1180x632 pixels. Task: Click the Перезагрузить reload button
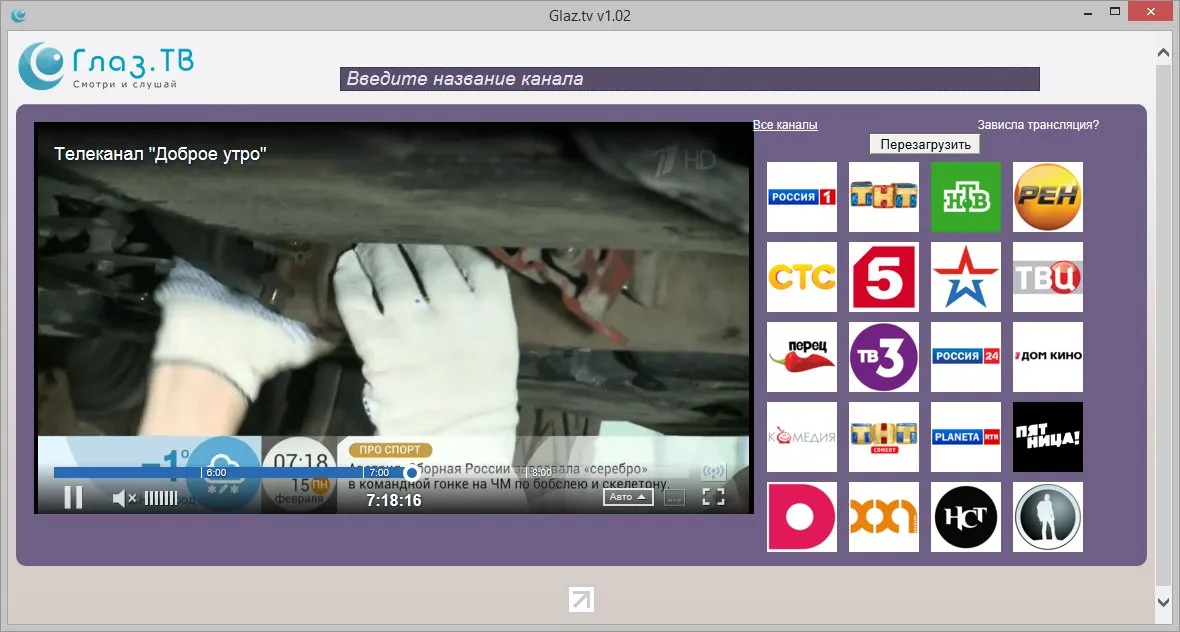point(925,144)
